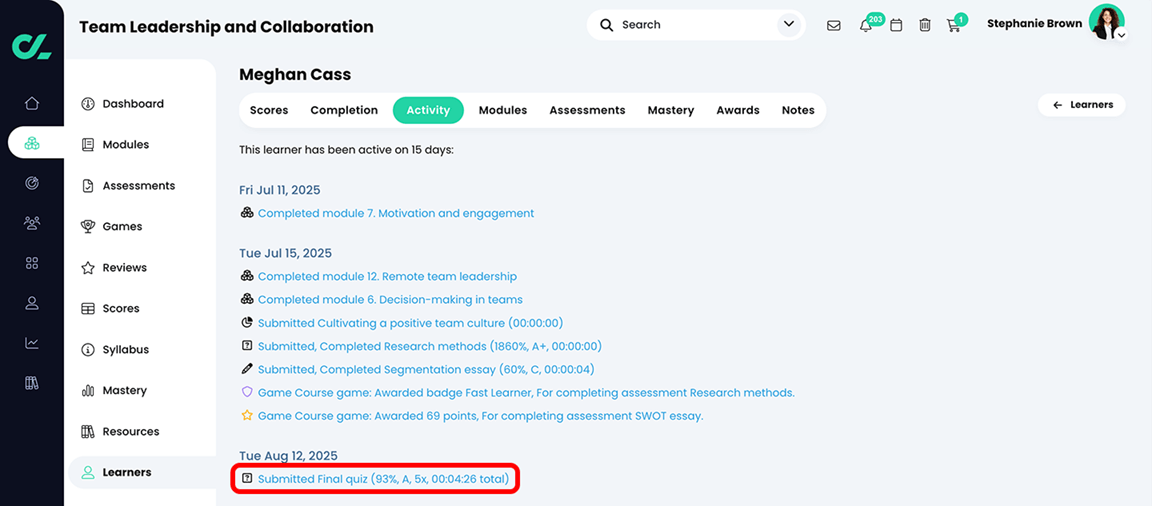This screenshot has height=506, width=1152.
Task: Switch to the Notes tab
Action: pos(798,110)
